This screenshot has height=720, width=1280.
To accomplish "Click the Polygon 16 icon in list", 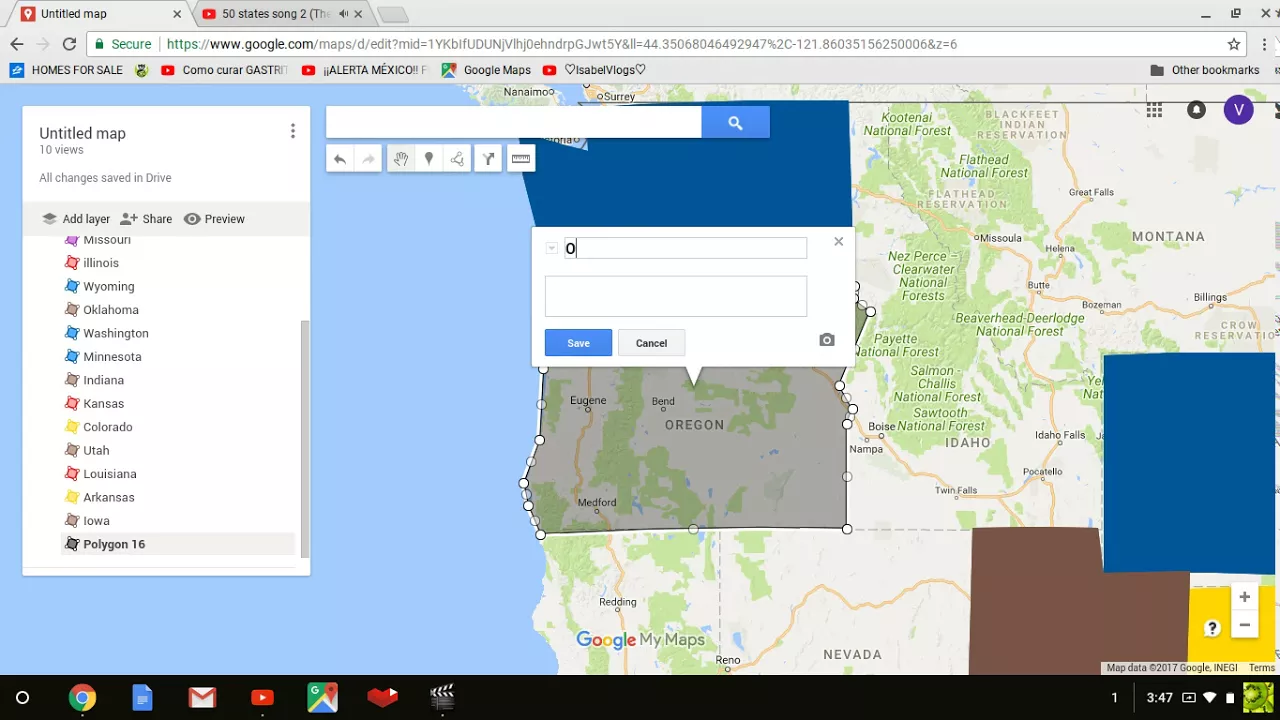I will click(72, 544).
